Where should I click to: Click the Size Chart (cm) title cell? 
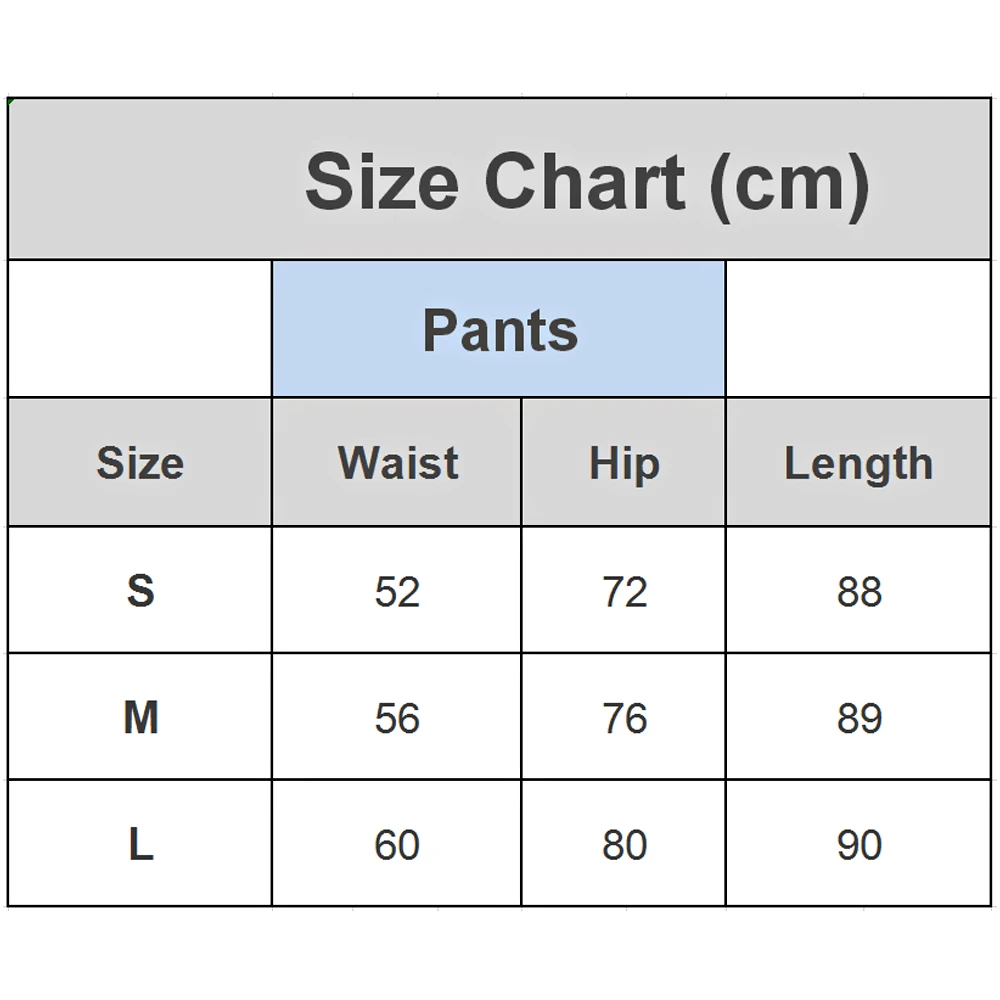click(587, 181)
